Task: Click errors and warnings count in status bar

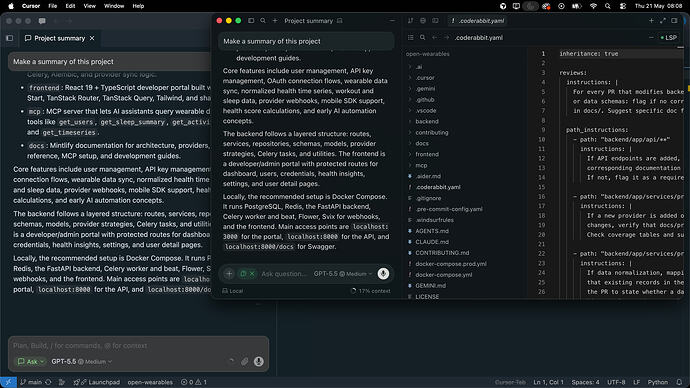Action: point(194,382)
